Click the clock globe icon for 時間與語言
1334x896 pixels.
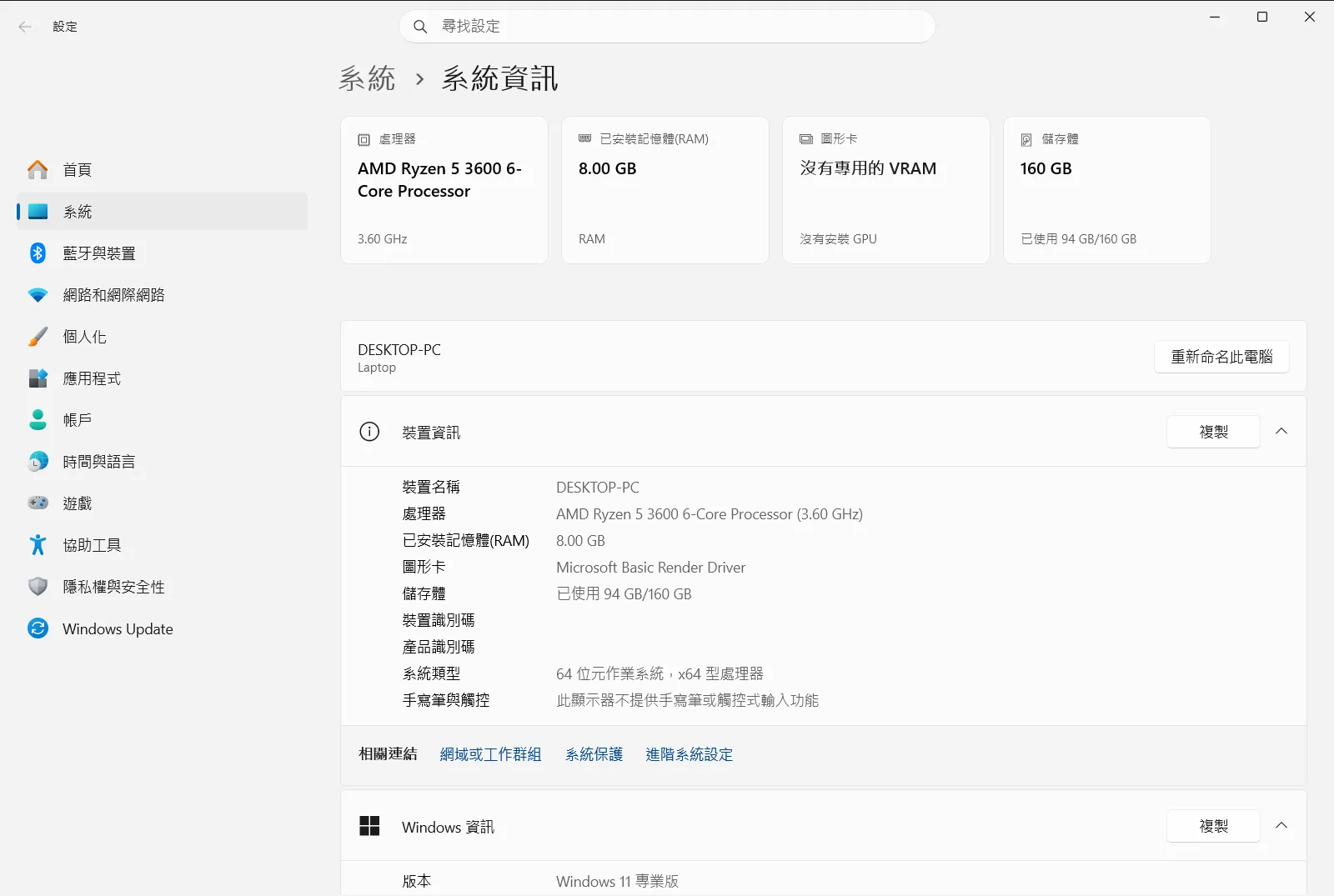38,462
